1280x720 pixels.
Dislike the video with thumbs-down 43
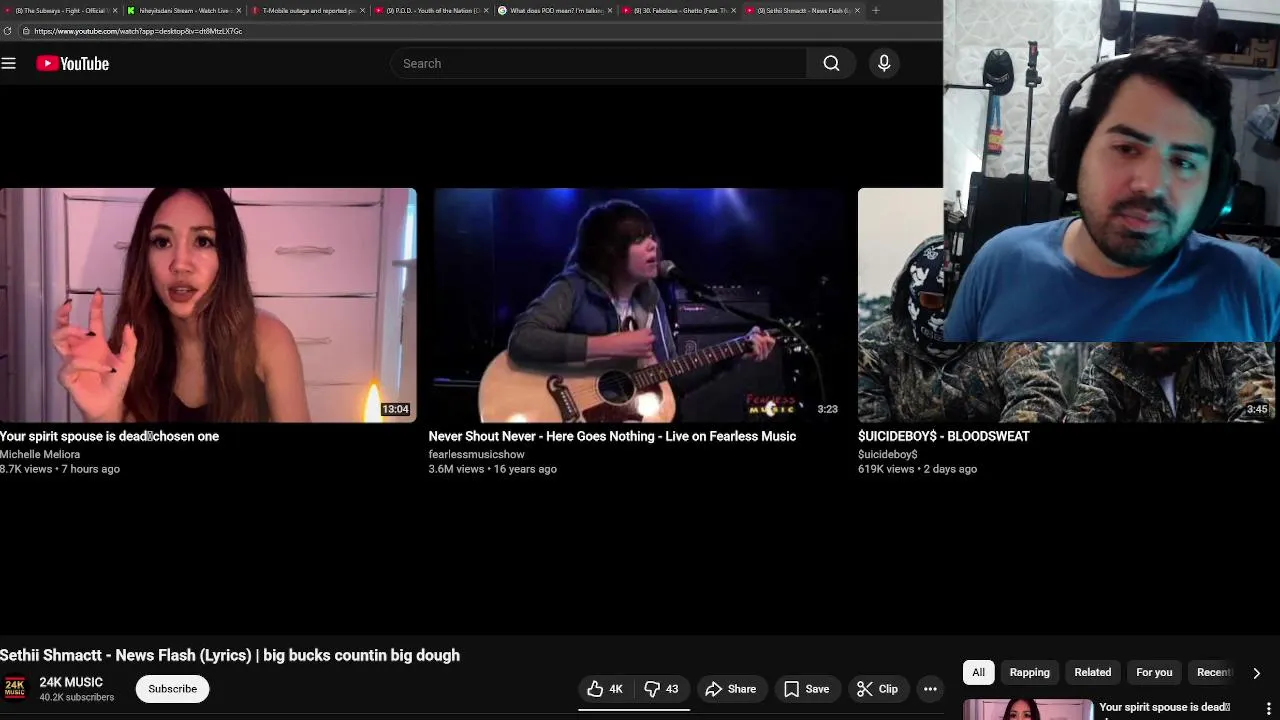pos(662,689)
